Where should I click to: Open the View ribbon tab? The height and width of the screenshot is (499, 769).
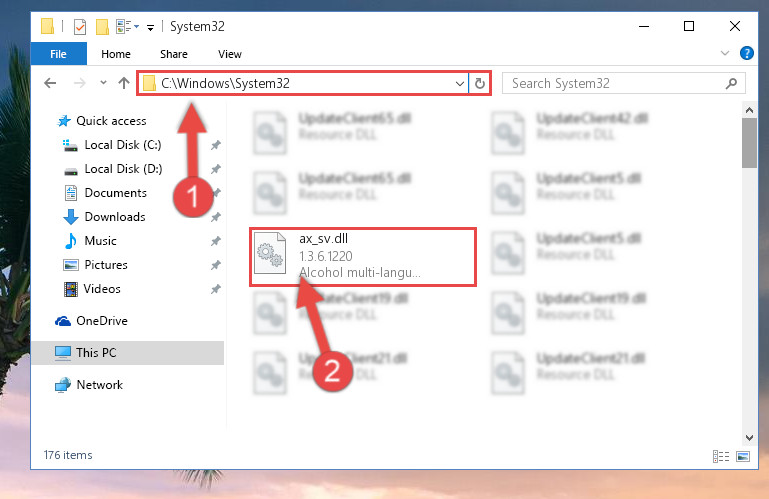(x=230, y=54)
